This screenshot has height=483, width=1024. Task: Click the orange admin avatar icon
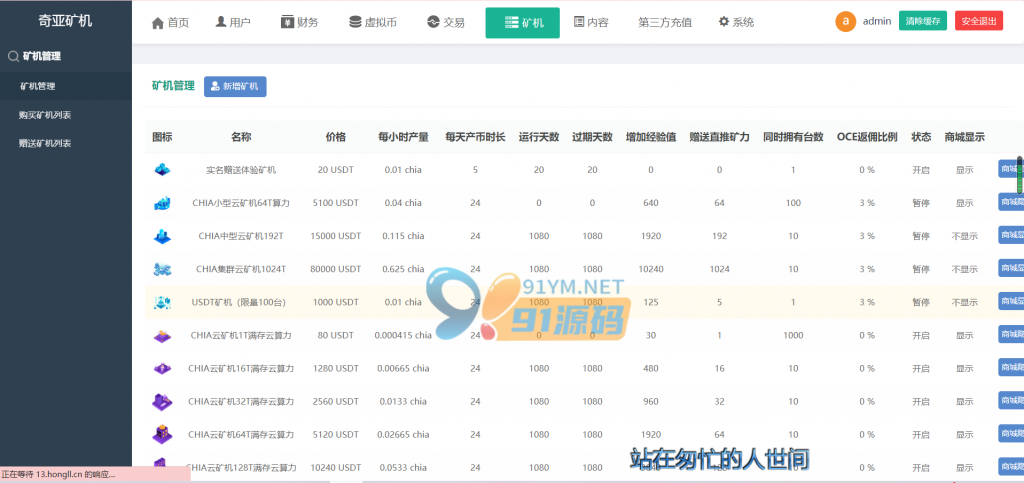[846, 22]
